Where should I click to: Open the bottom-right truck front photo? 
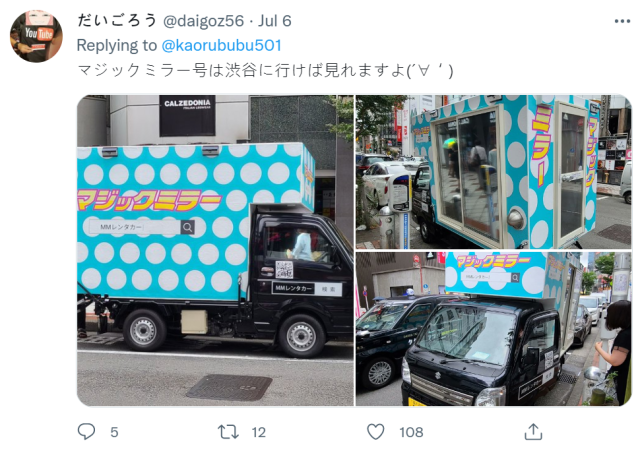(493, 329)
